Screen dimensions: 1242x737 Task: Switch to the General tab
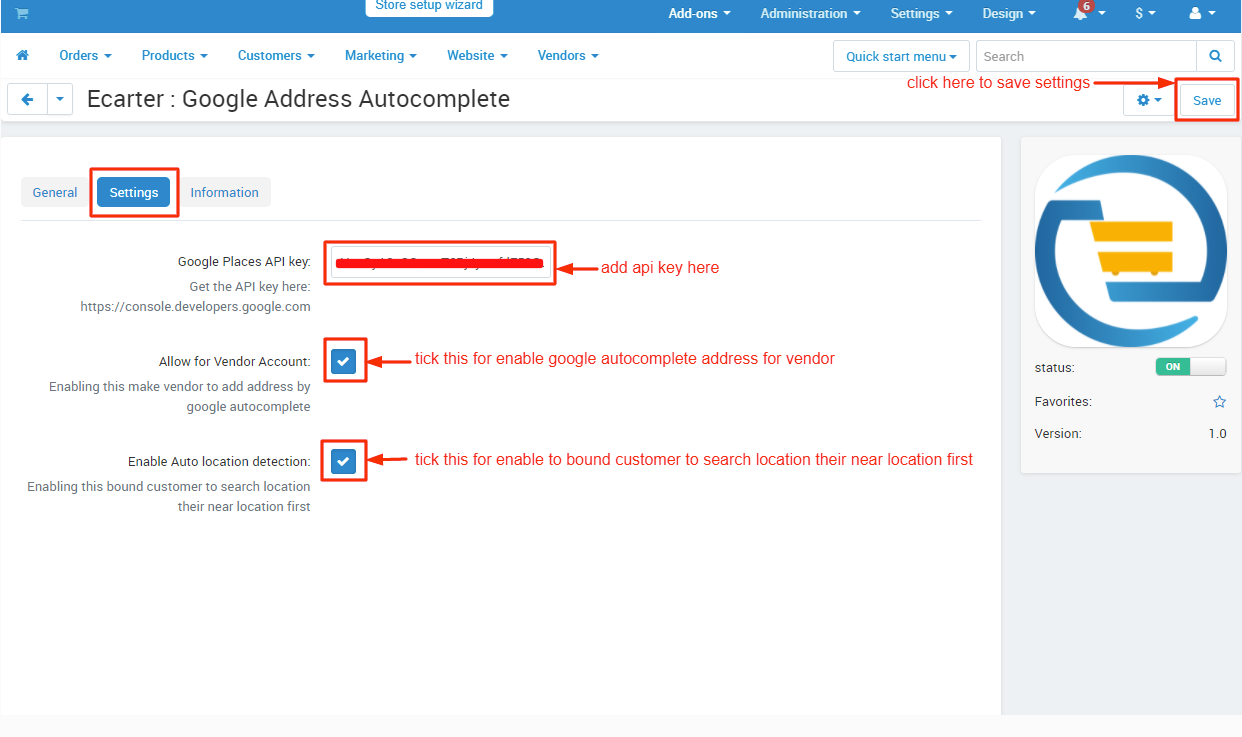point(55,193)
